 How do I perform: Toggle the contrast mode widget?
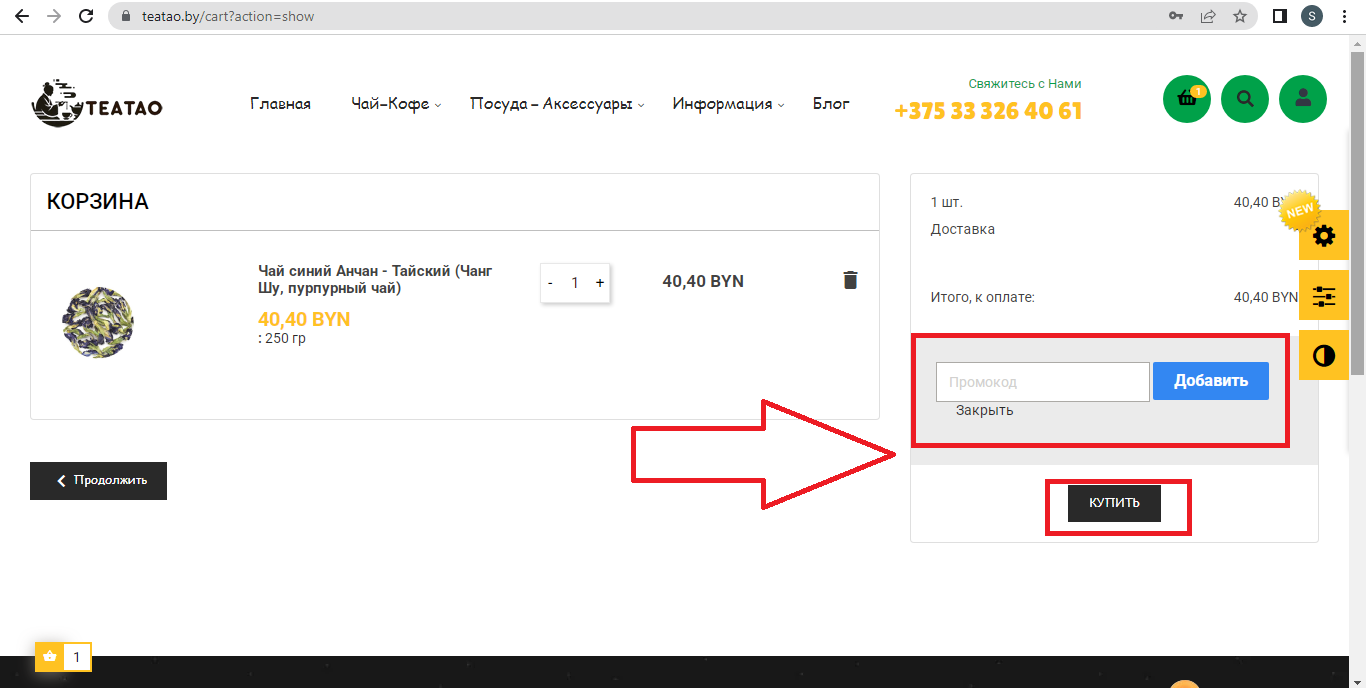(x=1323, y=356)
